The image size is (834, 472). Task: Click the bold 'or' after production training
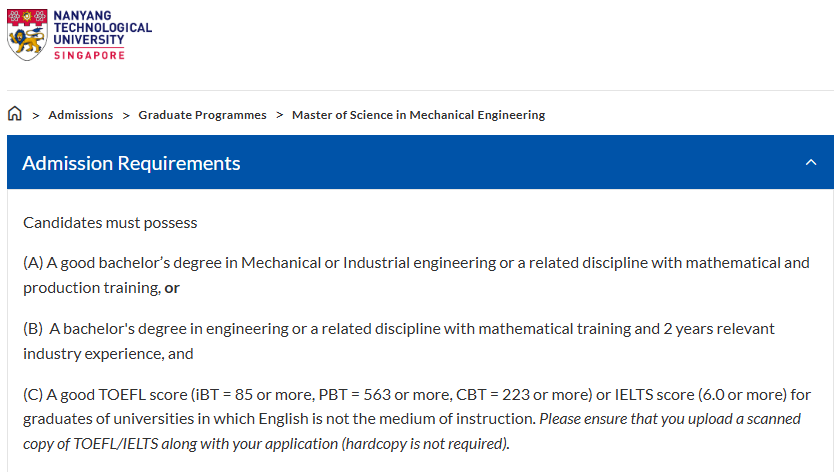point(172,288)
